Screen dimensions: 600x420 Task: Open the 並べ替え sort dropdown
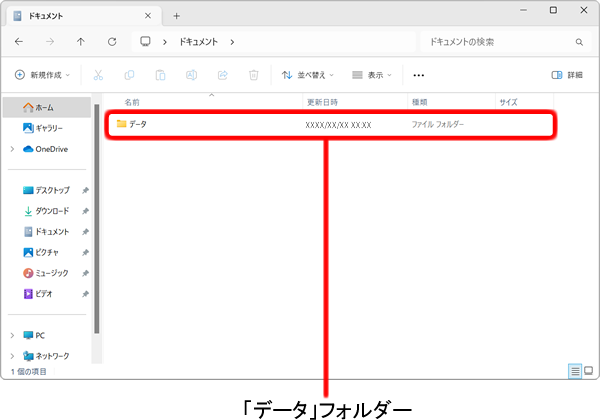click(307, 75)
